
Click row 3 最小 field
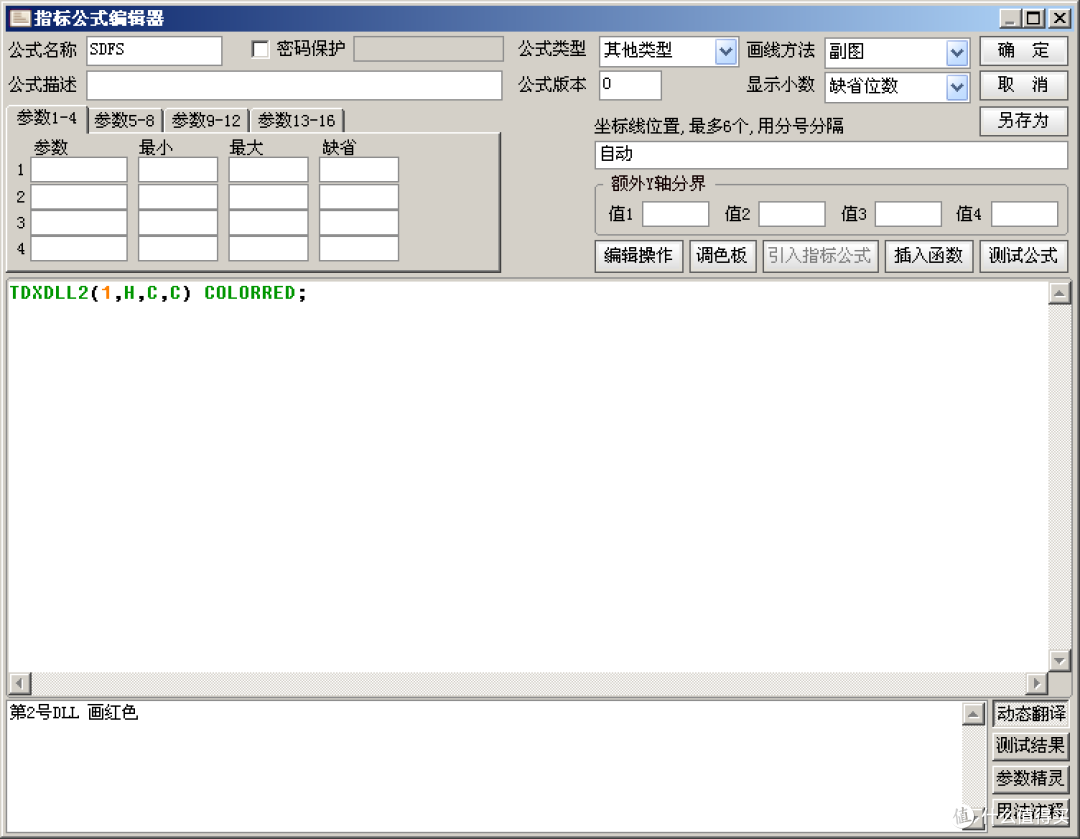coord(178,222)
